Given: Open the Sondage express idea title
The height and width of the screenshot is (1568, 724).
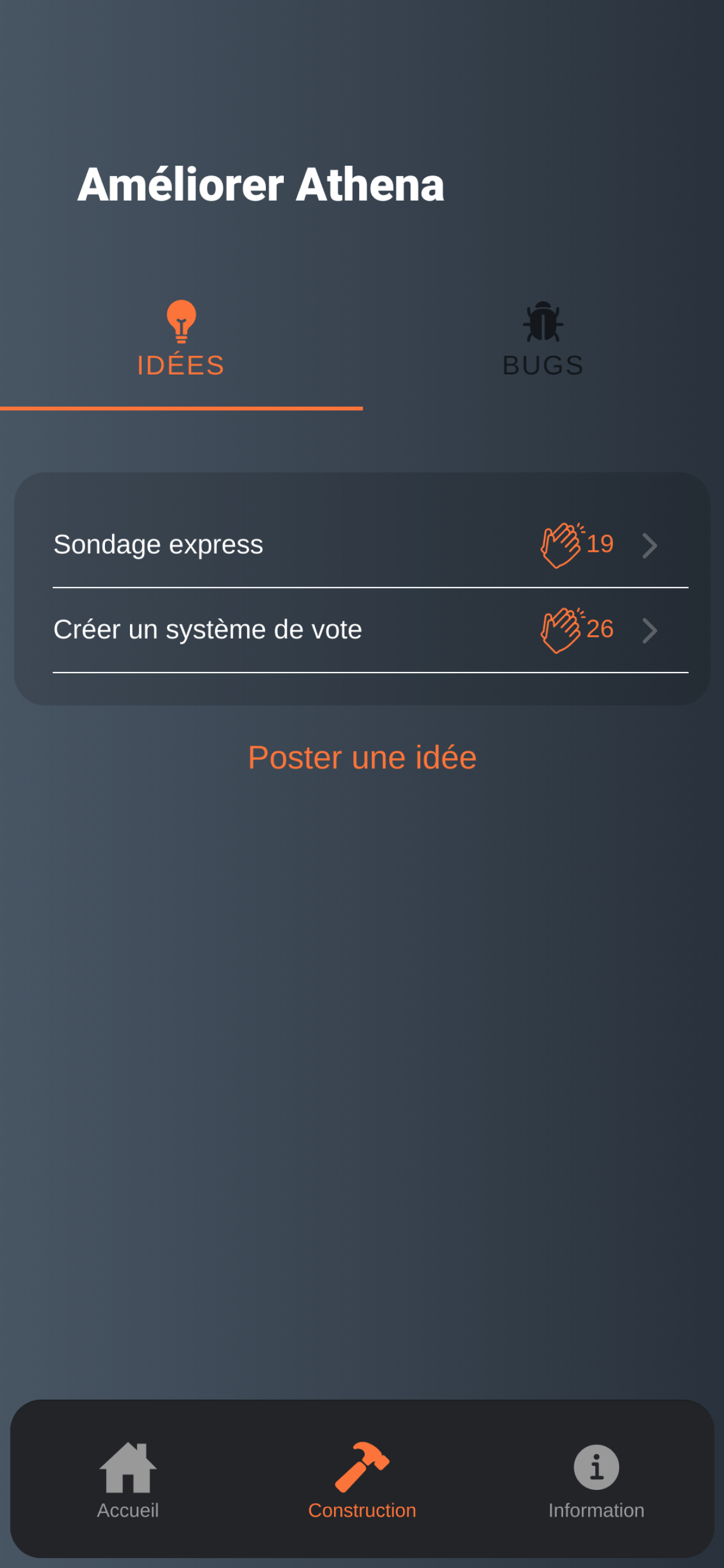Looking at the screenshot, I should coord(158,544).
